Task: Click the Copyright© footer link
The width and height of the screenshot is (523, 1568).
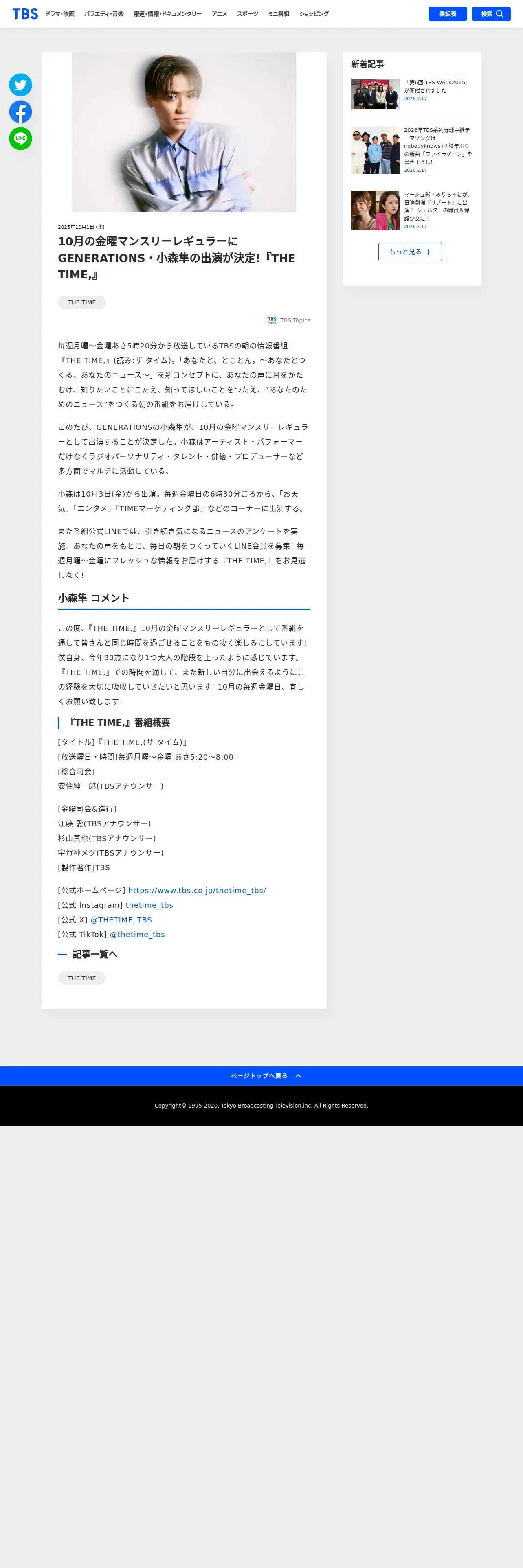Action: tap(170, 1106)
